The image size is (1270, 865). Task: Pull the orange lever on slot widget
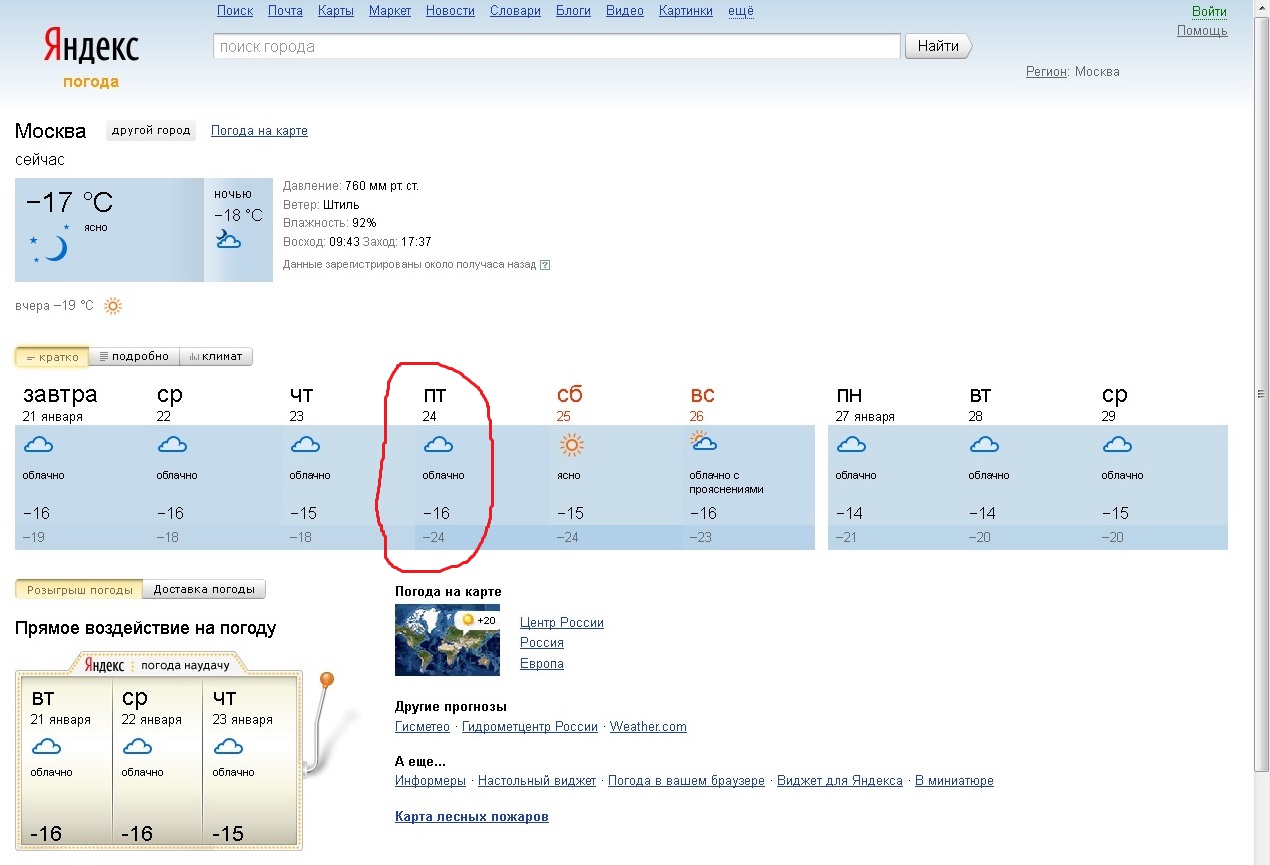click(x=326, y=681)
